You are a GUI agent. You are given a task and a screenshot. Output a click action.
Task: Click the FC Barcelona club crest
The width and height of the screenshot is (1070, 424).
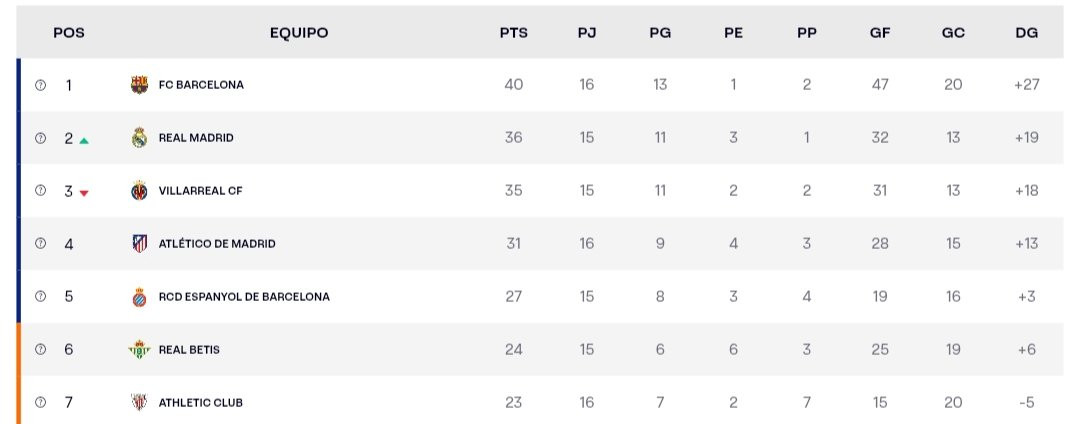139,85
